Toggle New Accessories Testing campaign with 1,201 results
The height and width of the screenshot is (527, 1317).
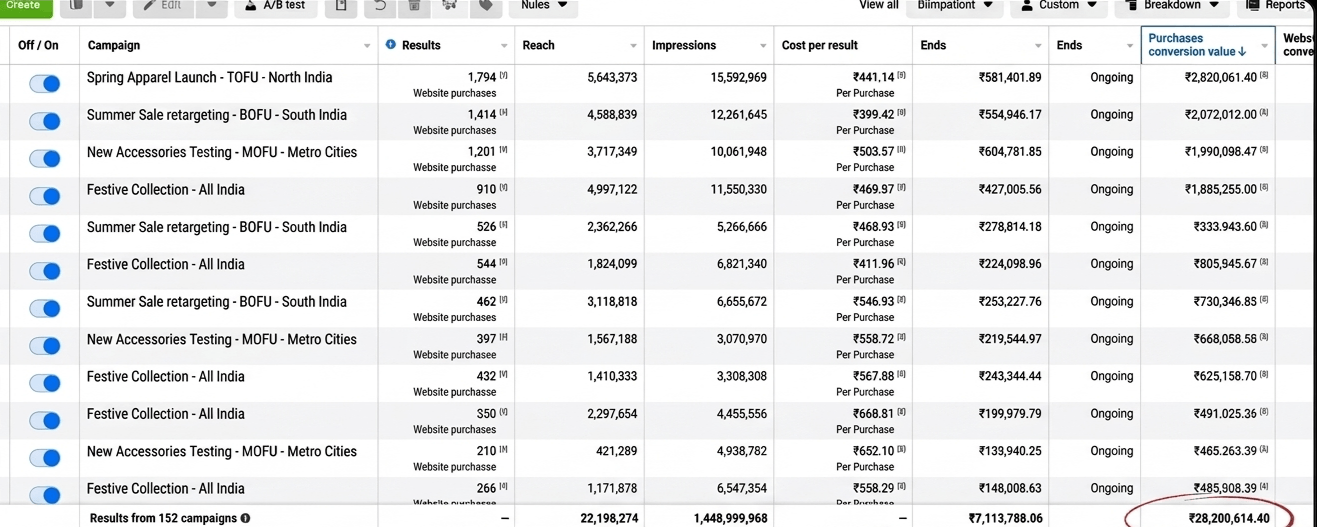click(x=45, y=159)
